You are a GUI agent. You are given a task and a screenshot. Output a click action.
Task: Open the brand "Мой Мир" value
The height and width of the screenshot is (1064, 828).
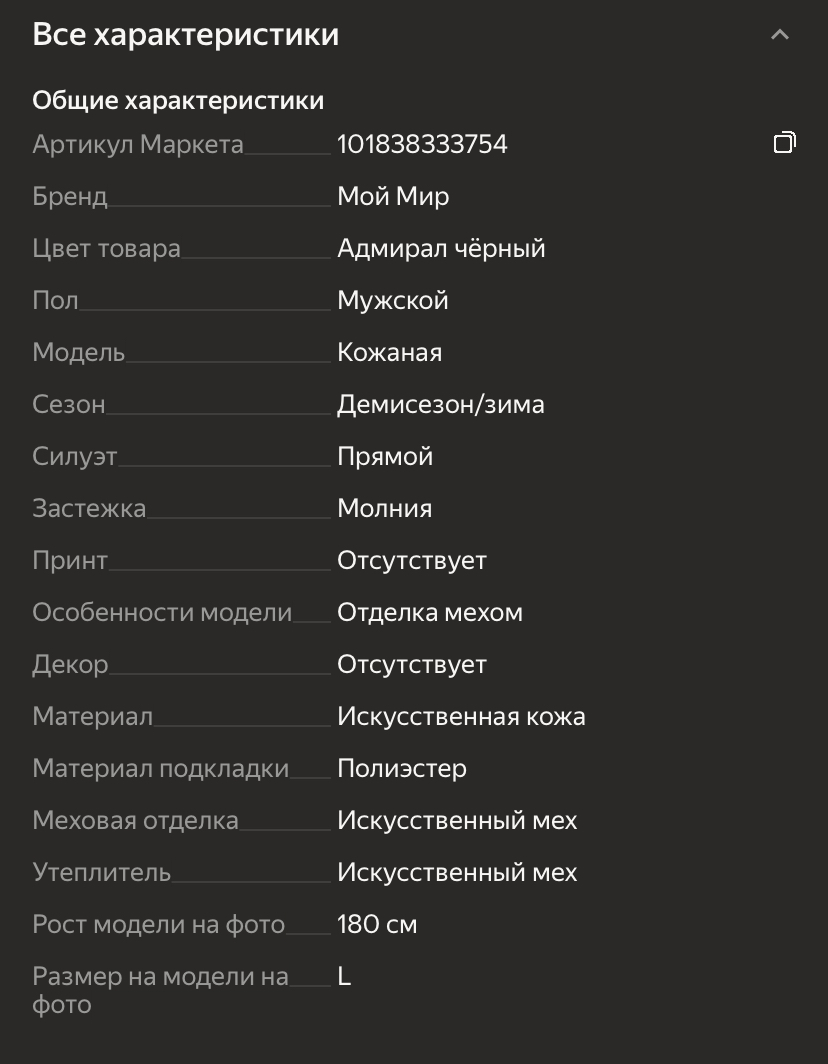[393, 197]
